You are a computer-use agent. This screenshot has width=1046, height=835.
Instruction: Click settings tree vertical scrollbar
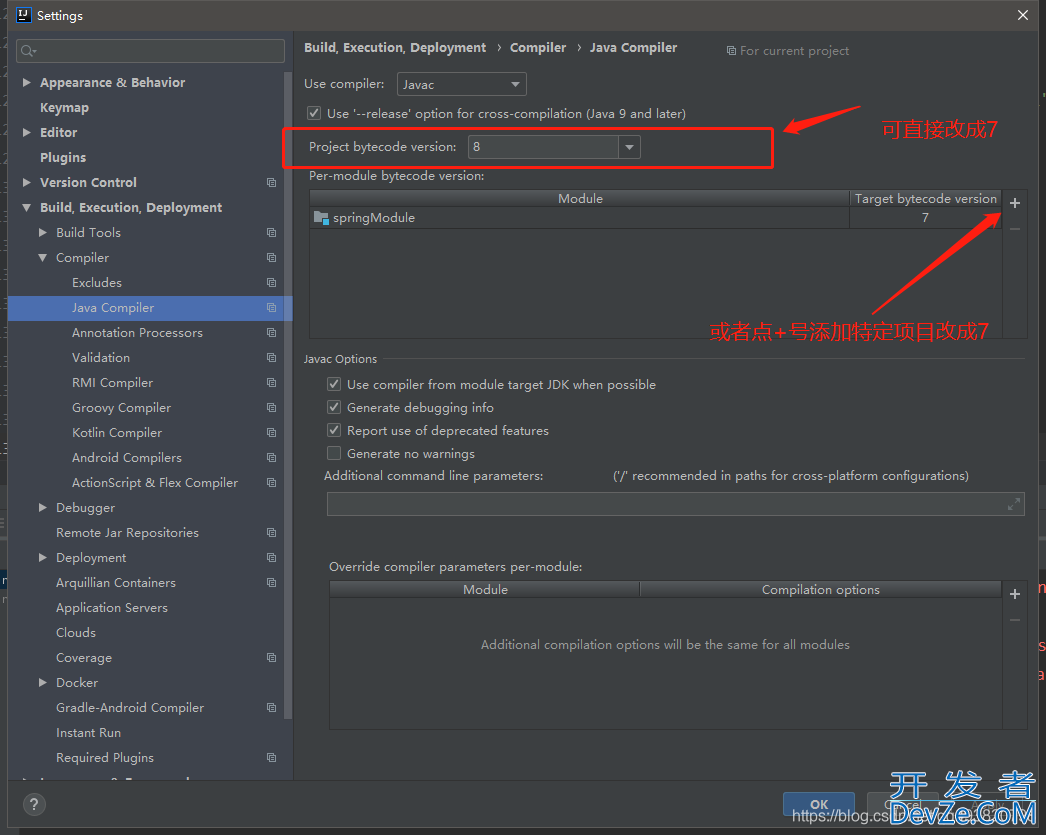click(x=288, y=395)
